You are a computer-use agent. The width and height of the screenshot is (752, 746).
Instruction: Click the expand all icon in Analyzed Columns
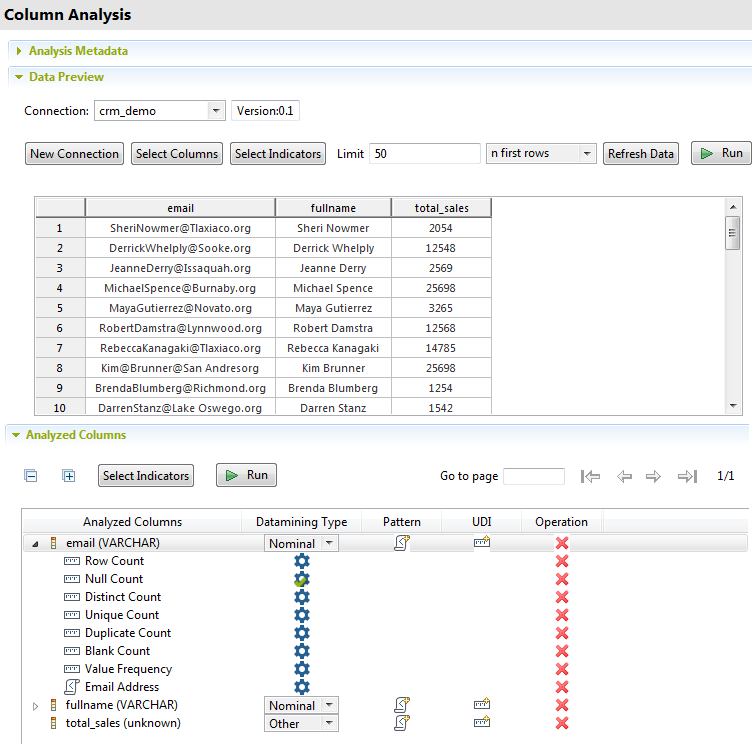point(69,476)
